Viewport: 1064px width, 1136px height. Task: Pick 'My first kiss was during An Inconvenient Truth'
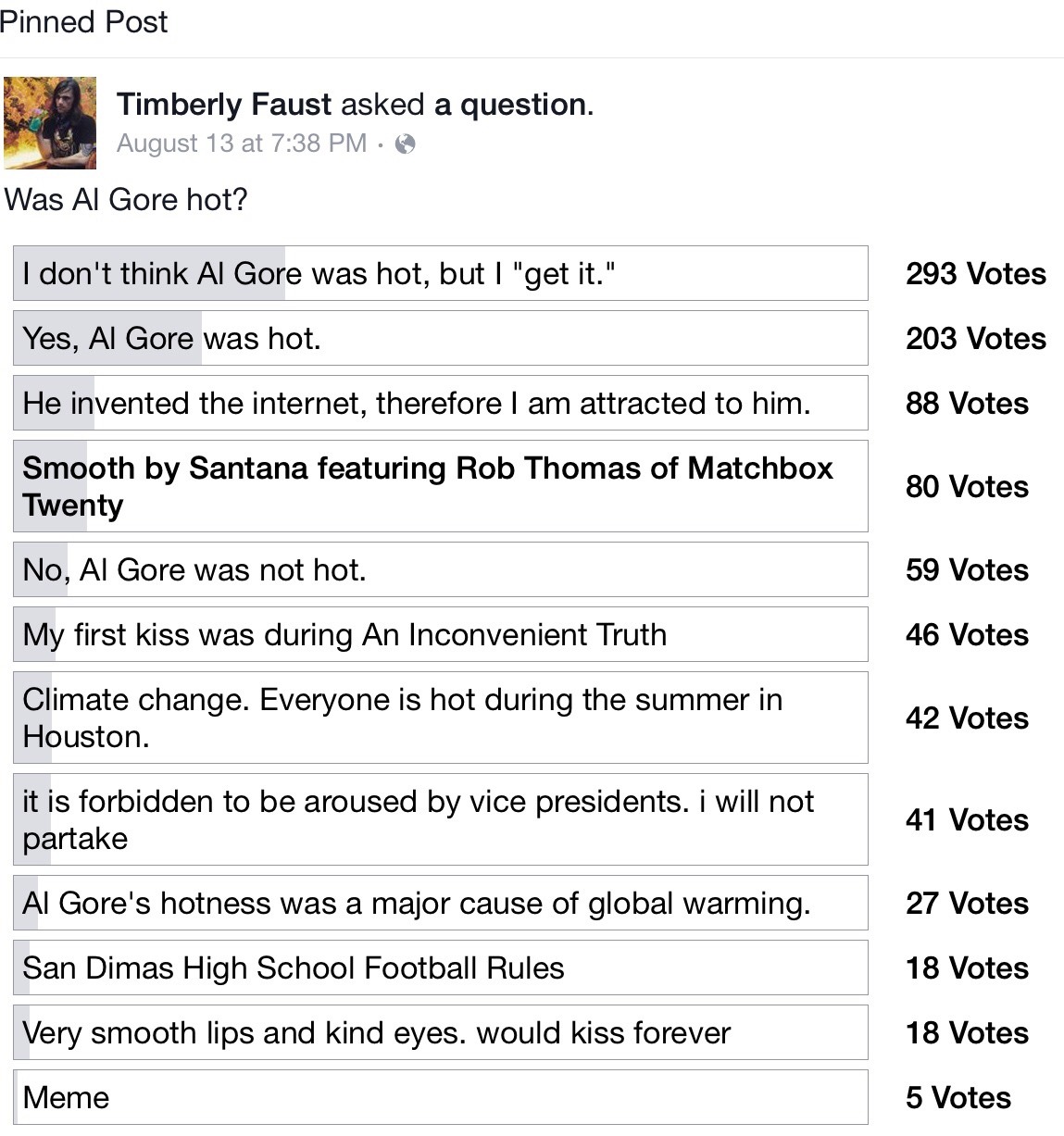[x=440, y=634]
